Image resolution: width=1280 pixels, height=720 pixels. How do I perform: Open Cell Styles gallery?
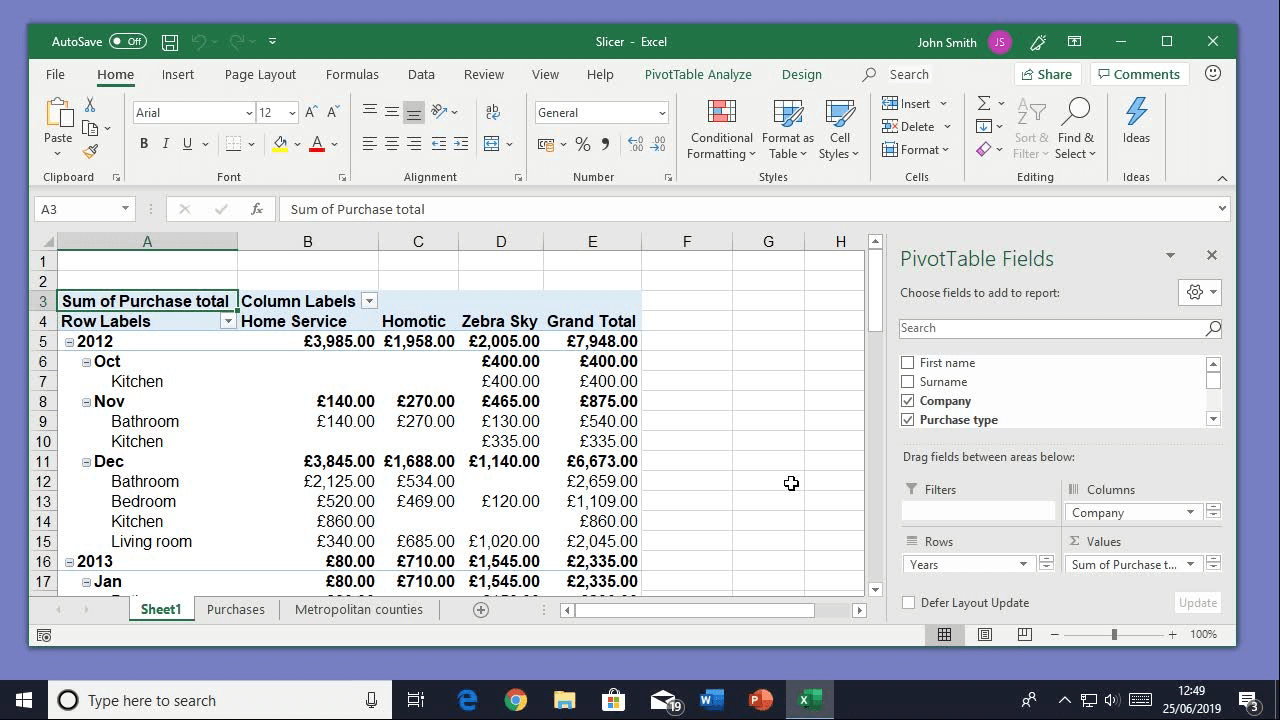[x=840, y=128]
